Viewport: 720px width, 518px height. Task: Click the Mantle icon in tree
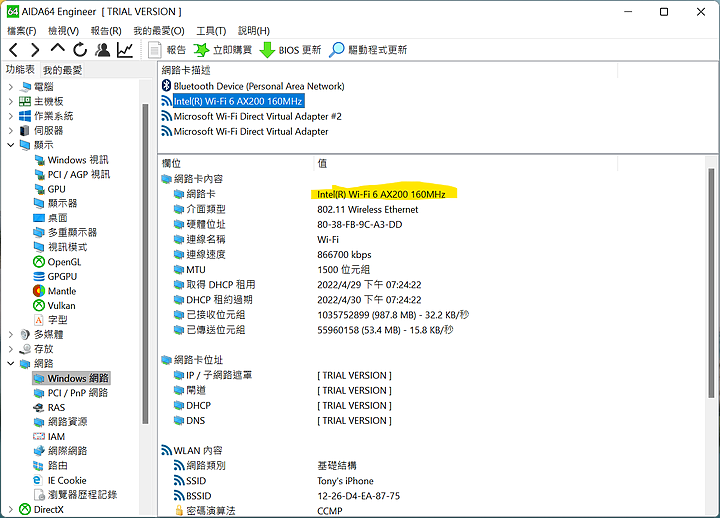point(39,291)
